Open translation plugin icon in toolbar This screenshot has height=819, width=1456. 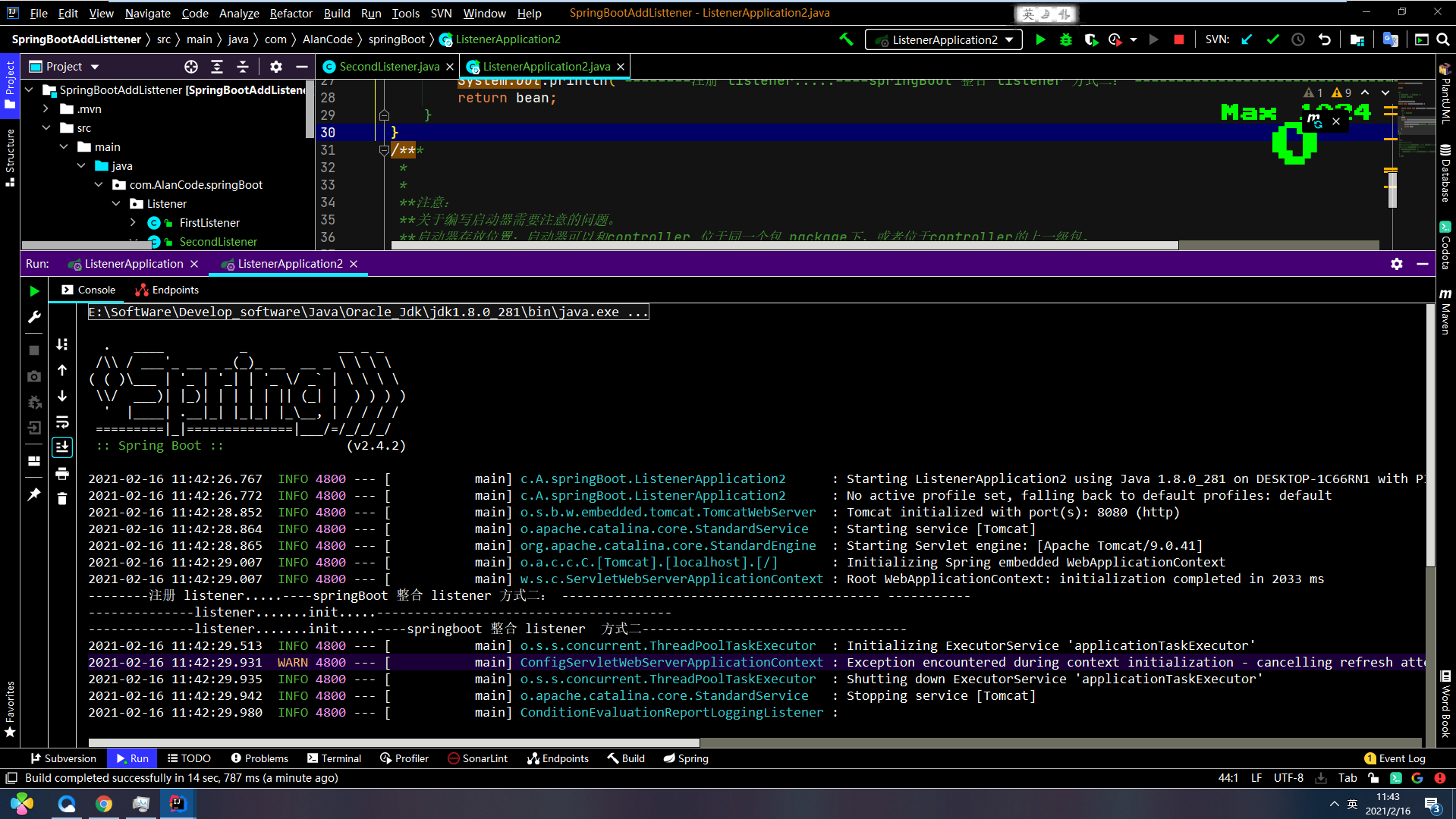[1391, 39]
